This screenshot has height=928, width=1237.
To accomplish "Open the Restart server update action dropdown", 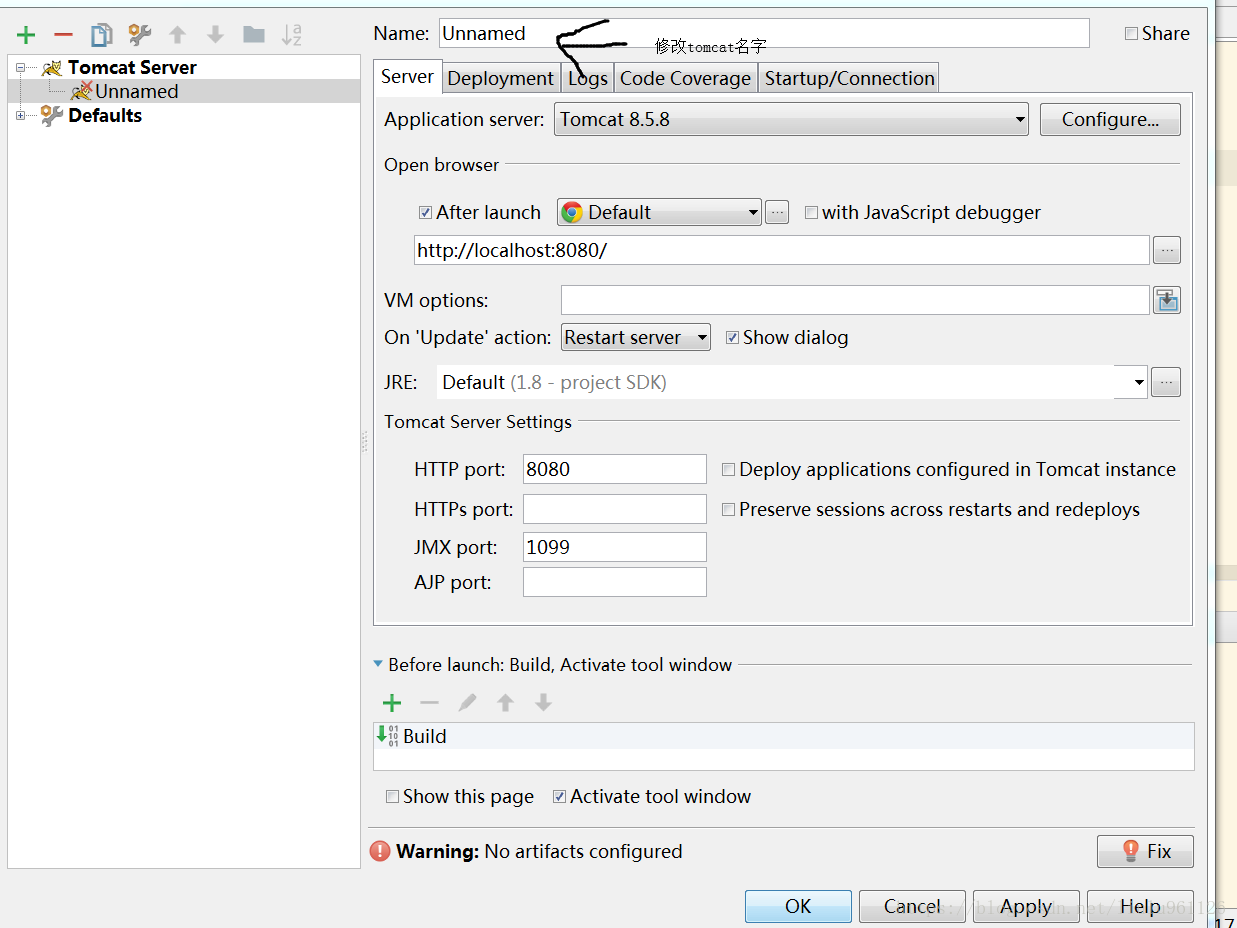I will click(636, 337).
